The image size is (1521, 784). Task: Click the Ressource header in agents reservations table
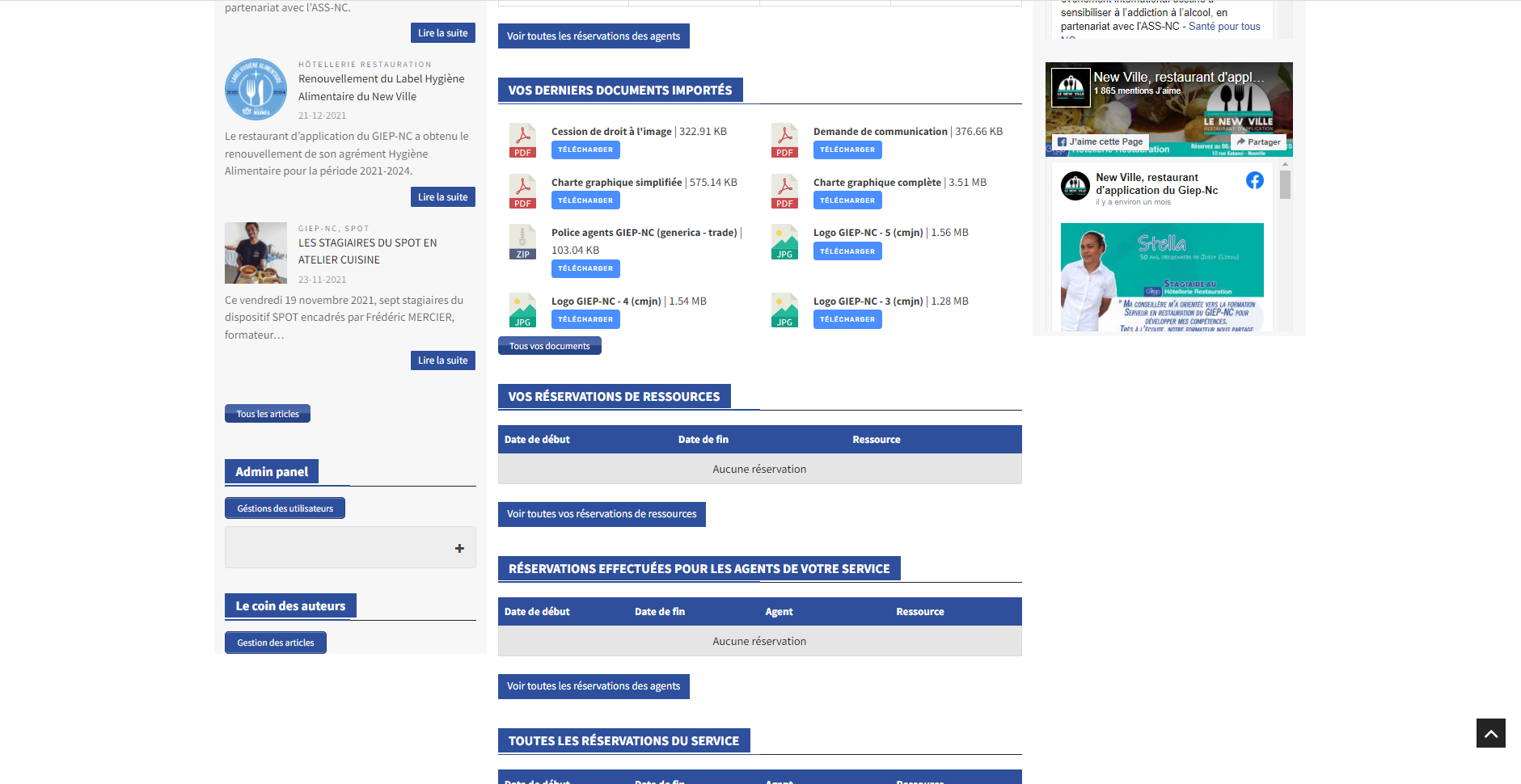(920, 612)
